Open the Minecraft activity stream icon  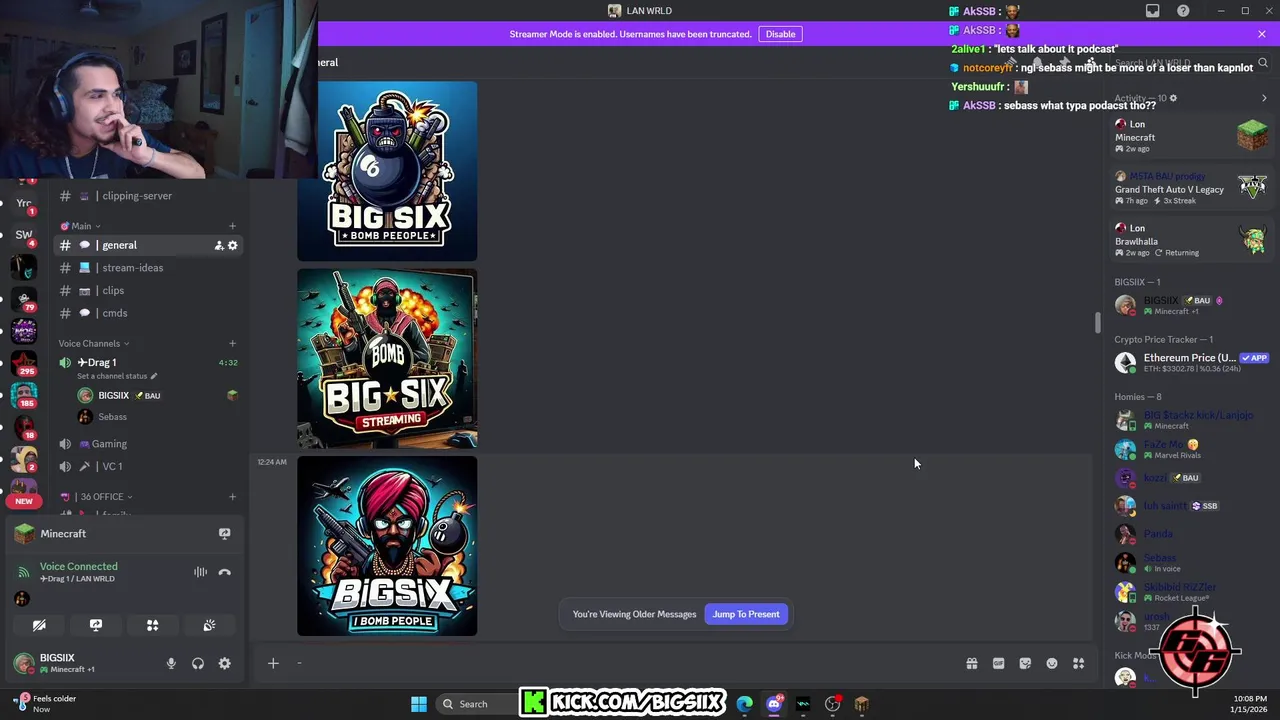224,534
